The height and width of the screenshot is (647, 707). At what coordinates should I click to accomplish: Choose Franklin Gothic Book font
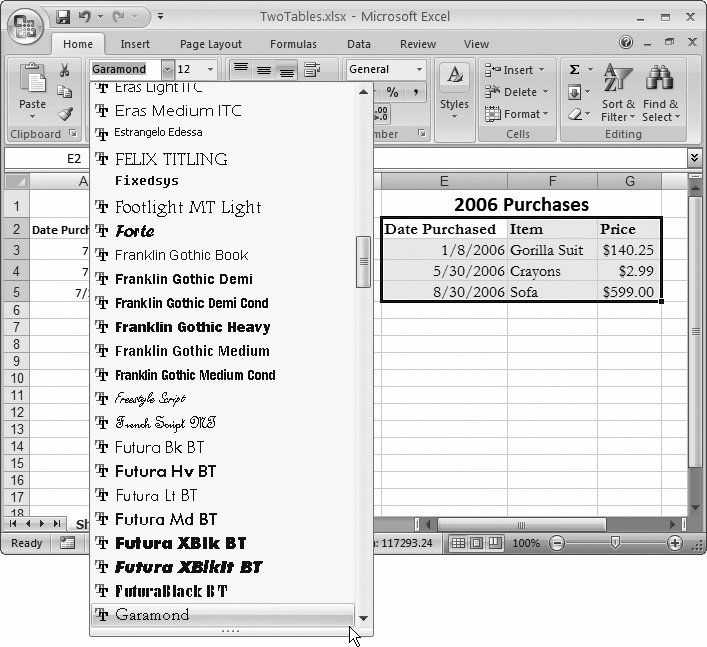(223, 255)
